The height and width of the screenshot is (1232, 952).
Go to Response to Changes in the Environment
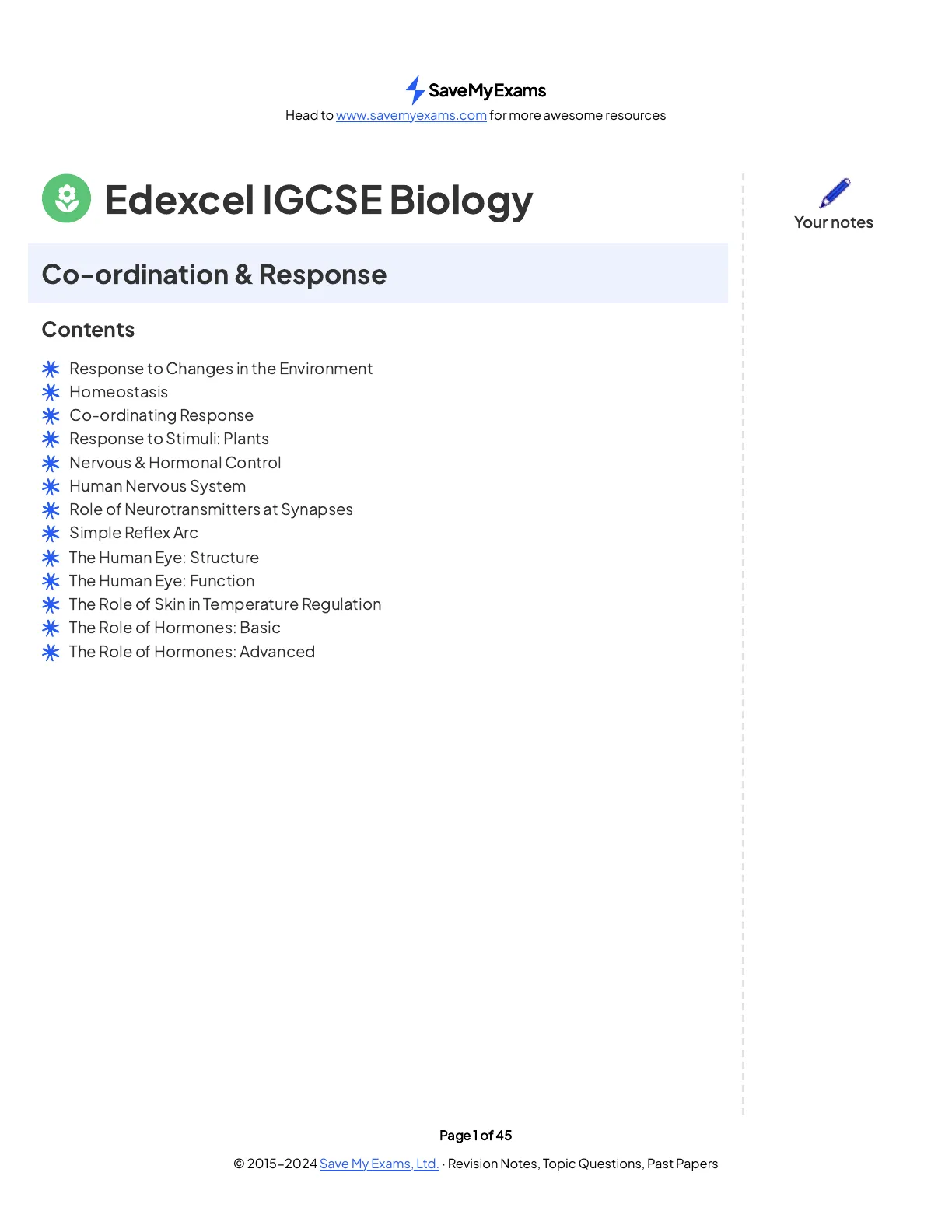pos(221,369)
